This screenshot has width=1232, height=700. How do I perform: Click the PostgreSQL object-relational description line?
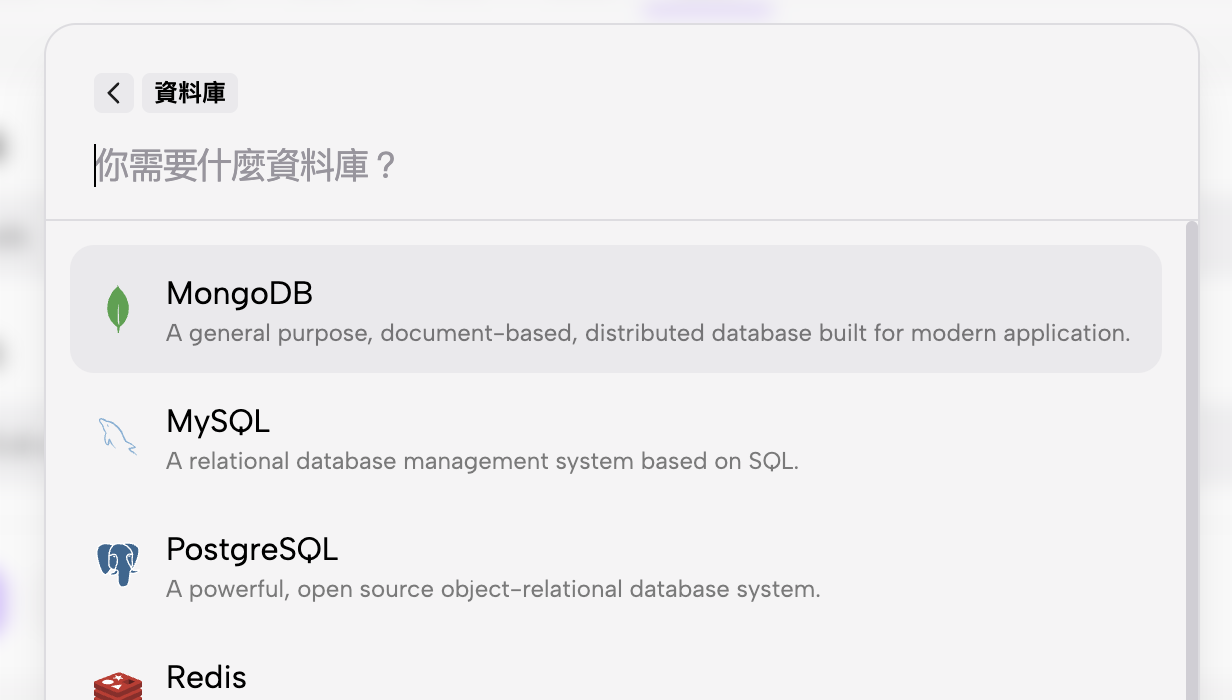pos(493,589)
